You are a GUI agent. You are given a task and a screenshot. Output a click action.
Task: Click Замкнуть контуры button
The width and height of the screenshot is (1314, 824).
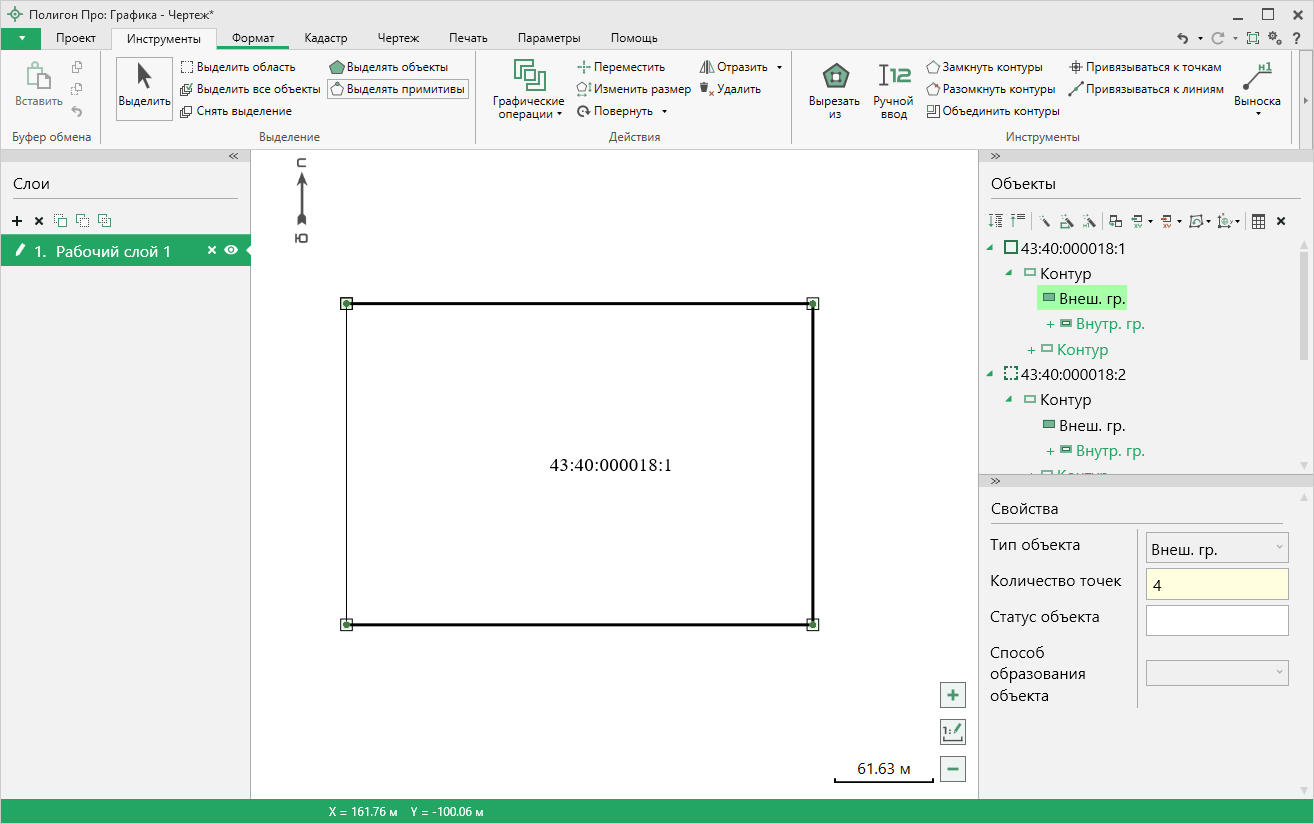[984, 67]
